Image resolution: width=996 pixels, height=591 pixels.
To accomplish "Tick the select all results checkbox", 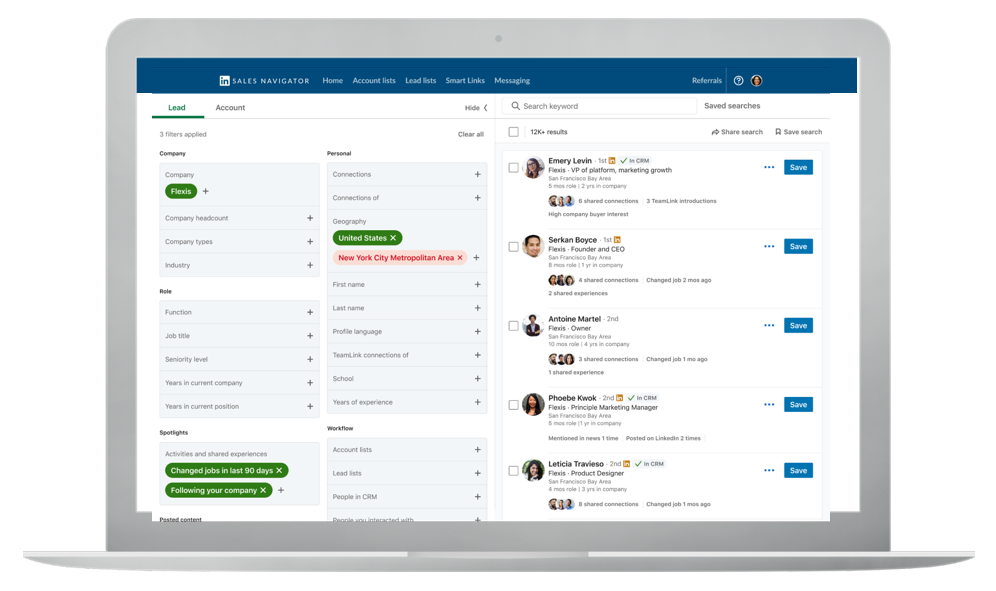I will click(514, 132).
